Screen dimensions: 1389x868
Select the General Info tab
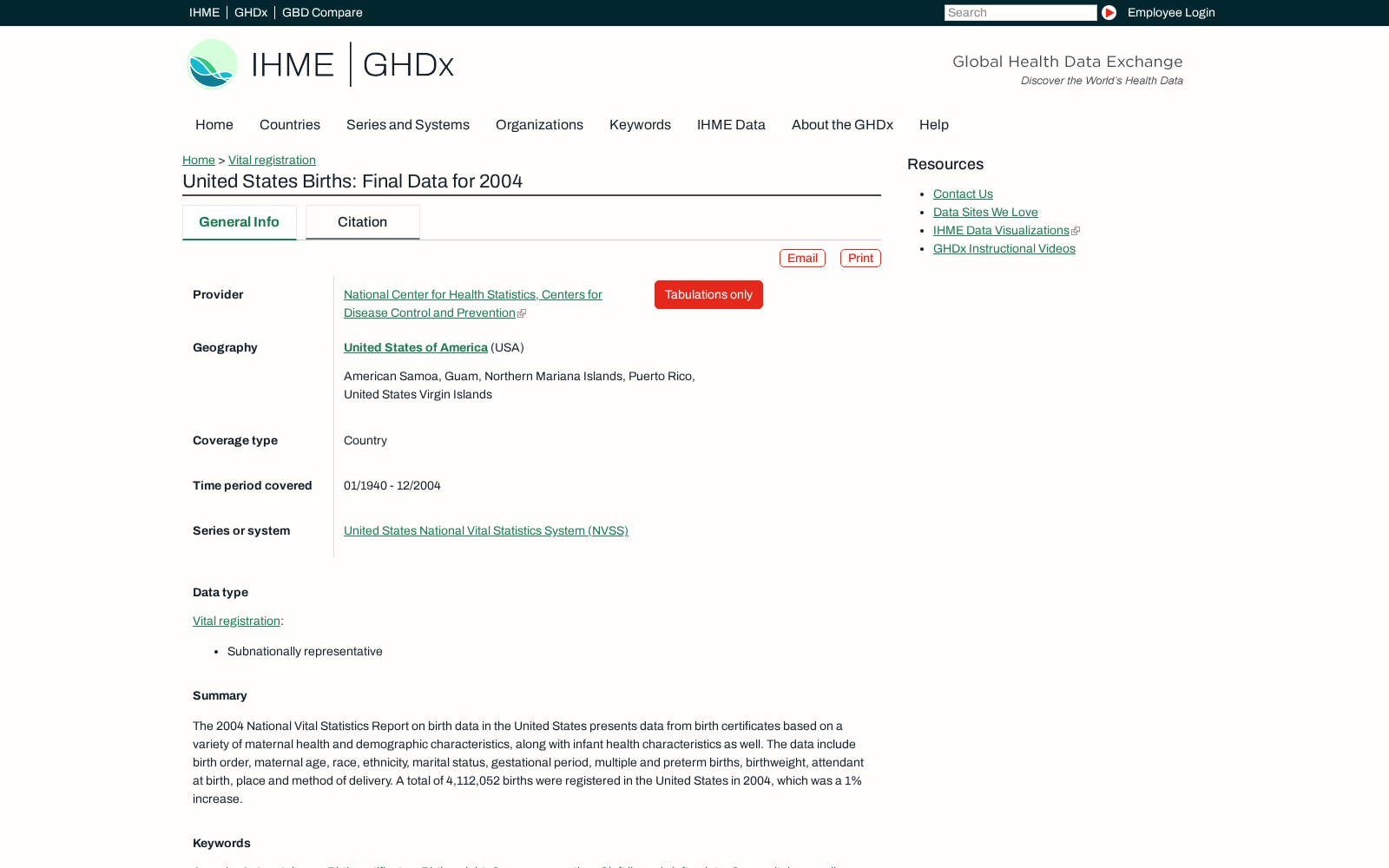[x=240, y=222]
